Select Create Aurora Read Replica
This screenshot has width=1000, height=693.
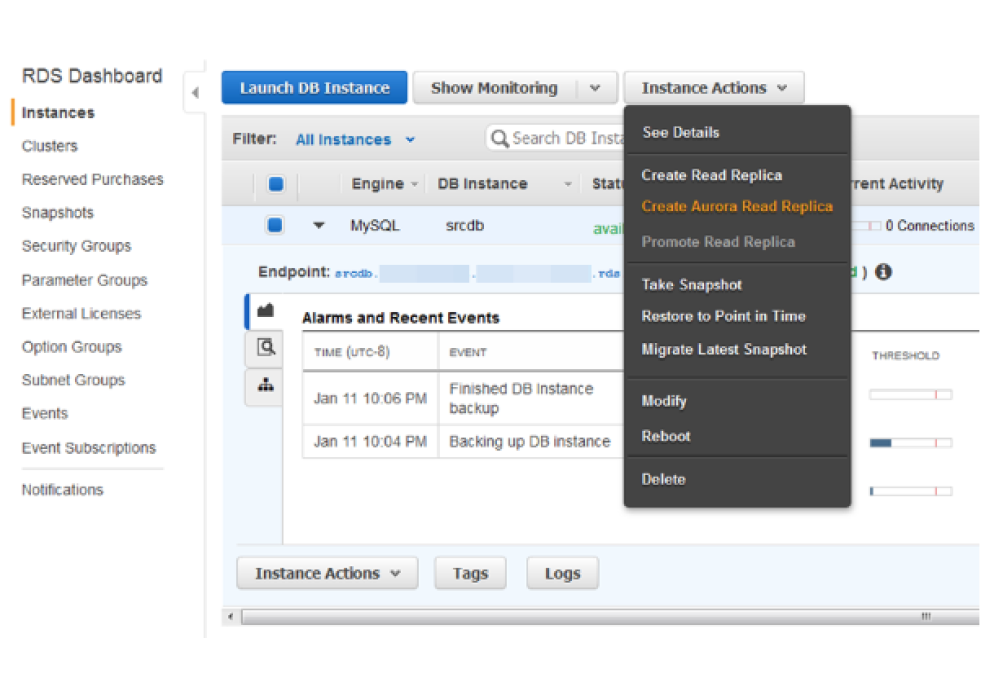737,207
